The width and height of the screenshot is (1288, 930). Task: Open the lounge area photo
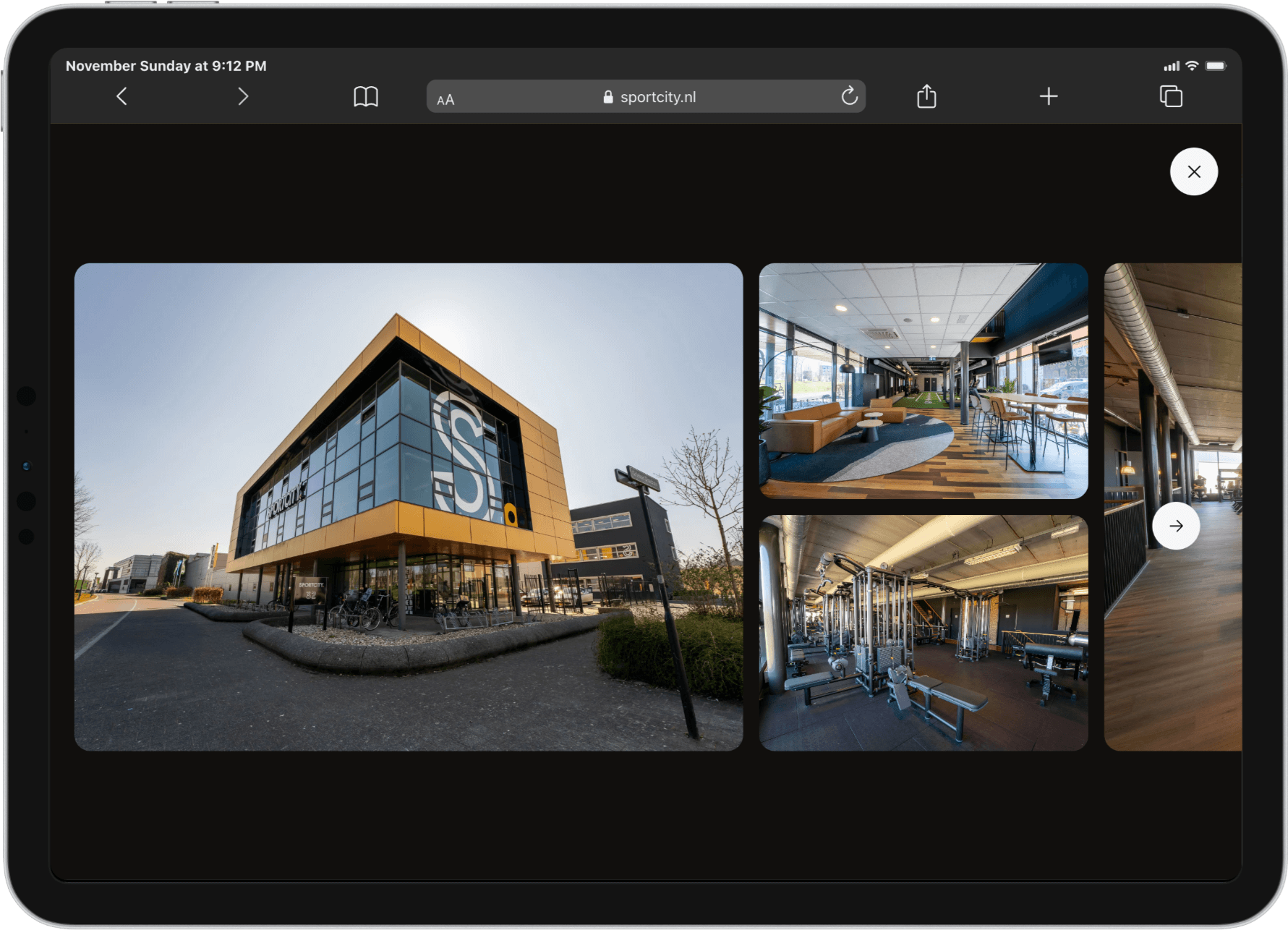coord(924,381)
